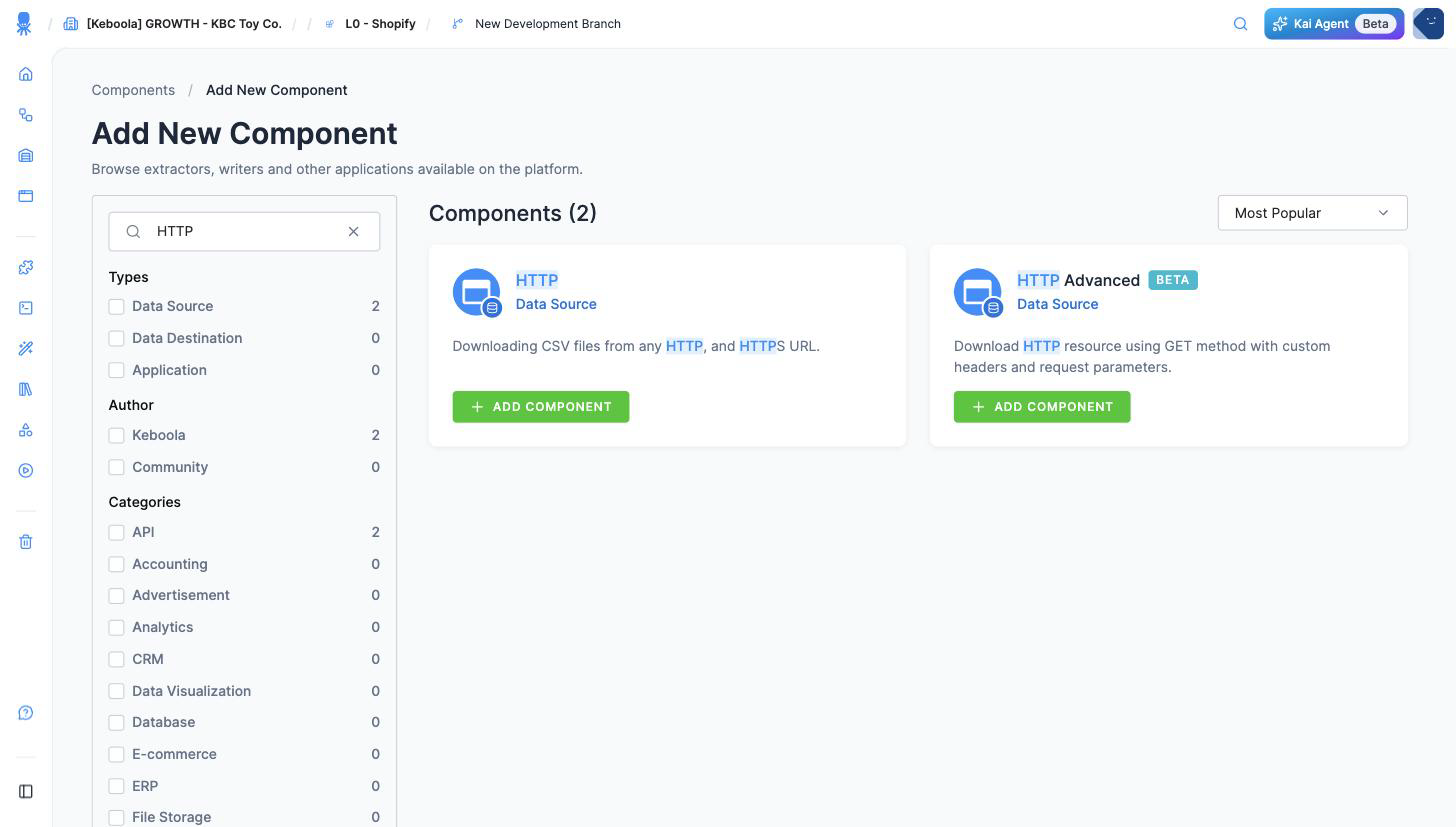Open the window-shaped sidebar icon below Storage
Screen dimensions: 1456x827
pyautogui.click(x=26, y=196)
